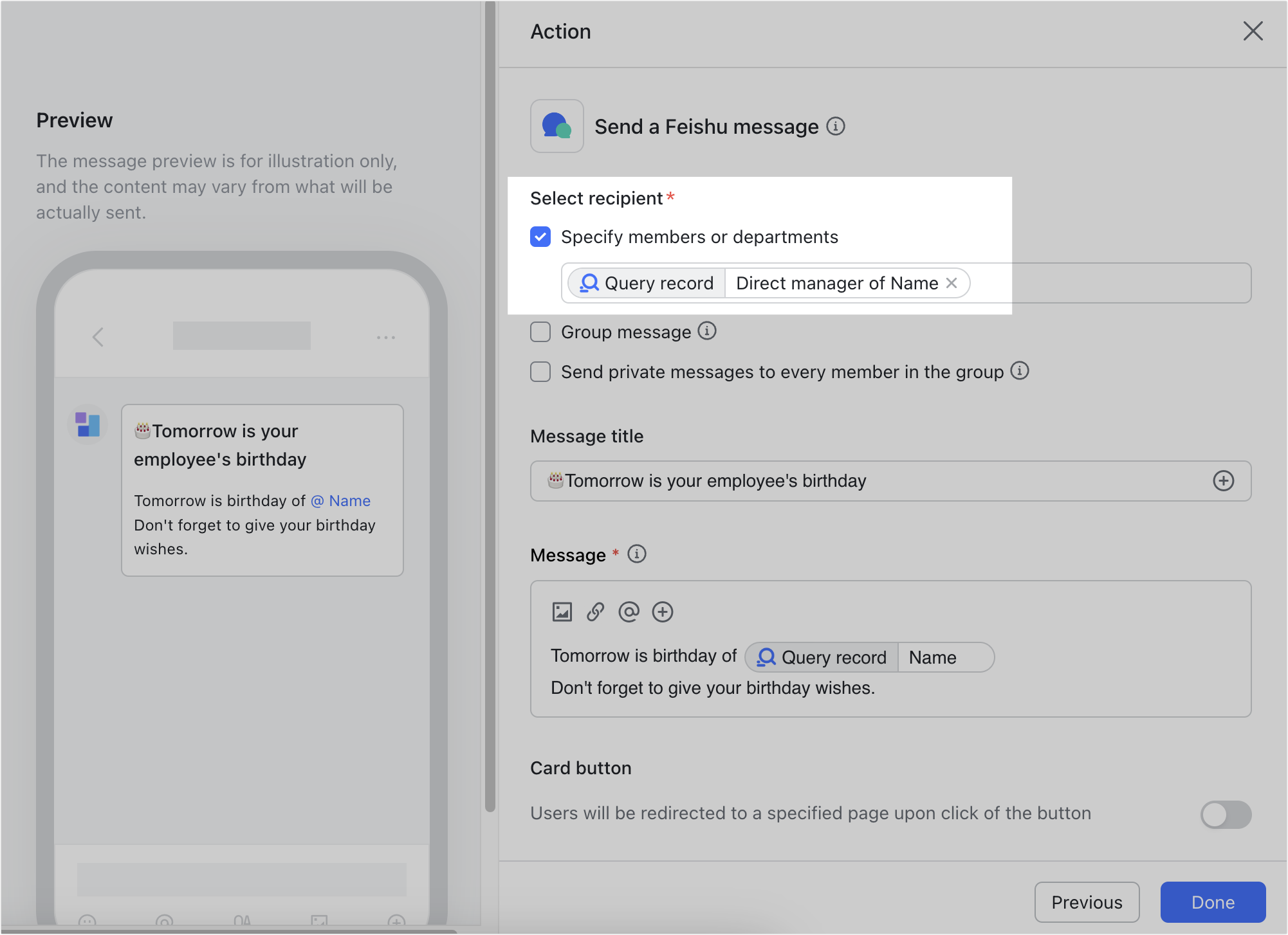Click the Query record recipient tag
Screen dimensions: 1288x935
click(x=647, y=283)
